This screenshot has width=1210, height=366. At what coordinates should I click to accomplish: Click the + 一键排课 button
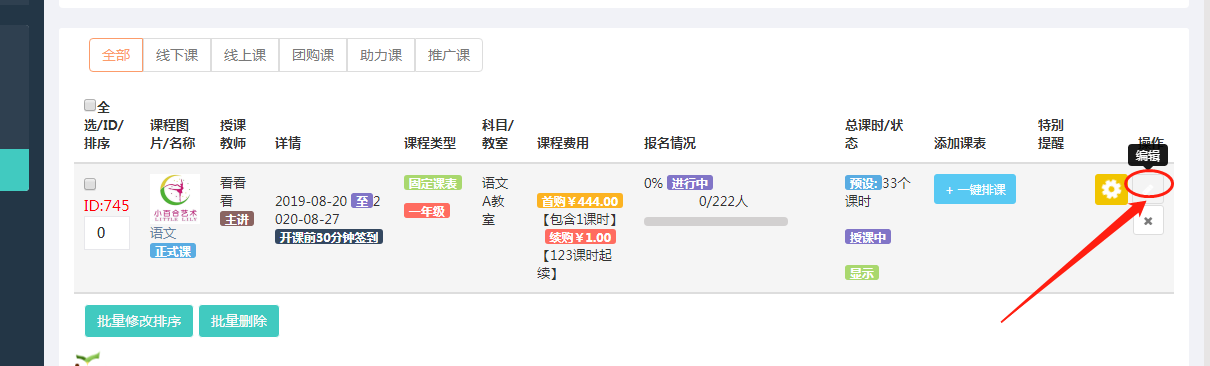pos(975,189)
